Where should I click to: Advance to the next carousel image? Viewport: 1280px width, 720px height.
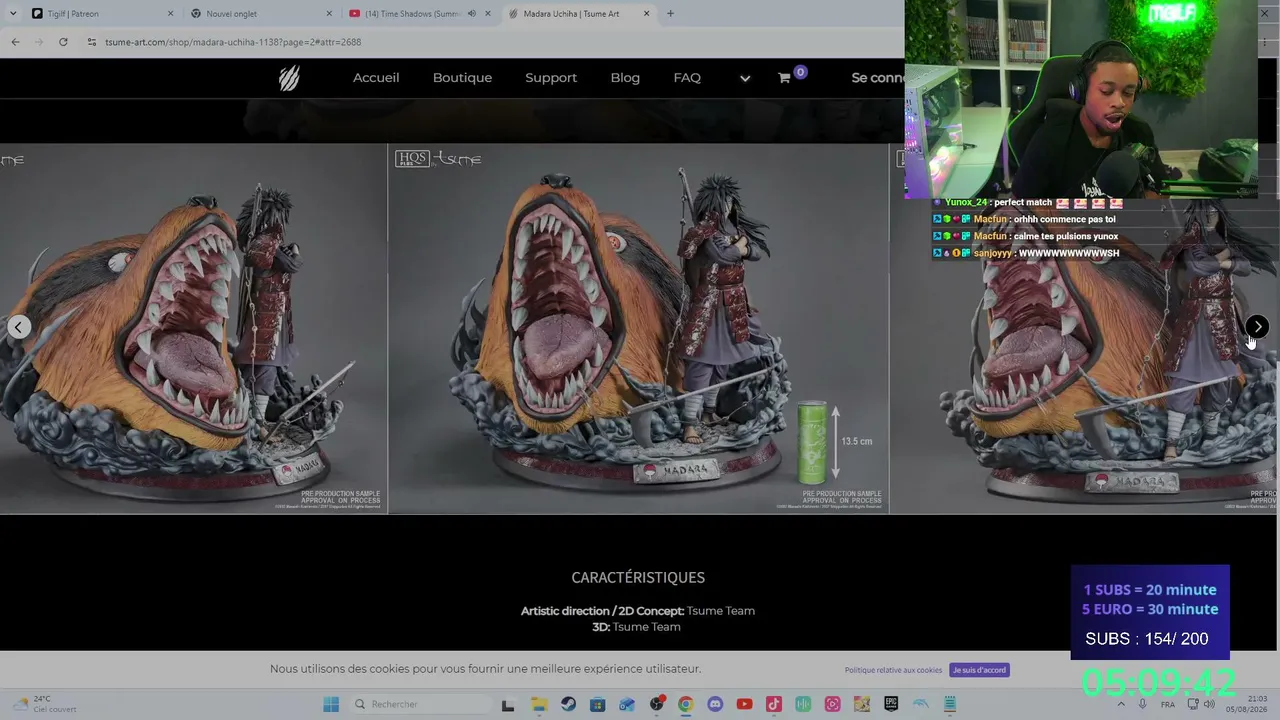point(1257,327)
